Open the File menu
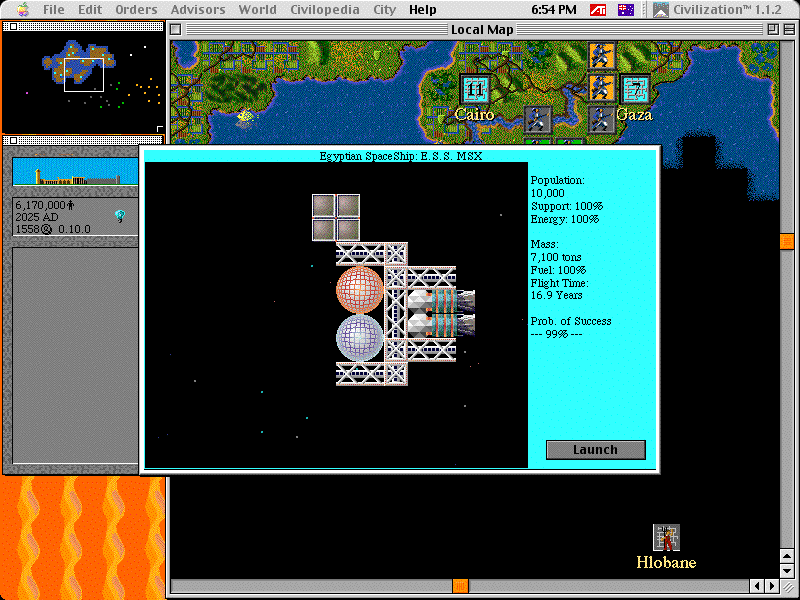This screenshot has height=600, width=800. coord(54,10)
